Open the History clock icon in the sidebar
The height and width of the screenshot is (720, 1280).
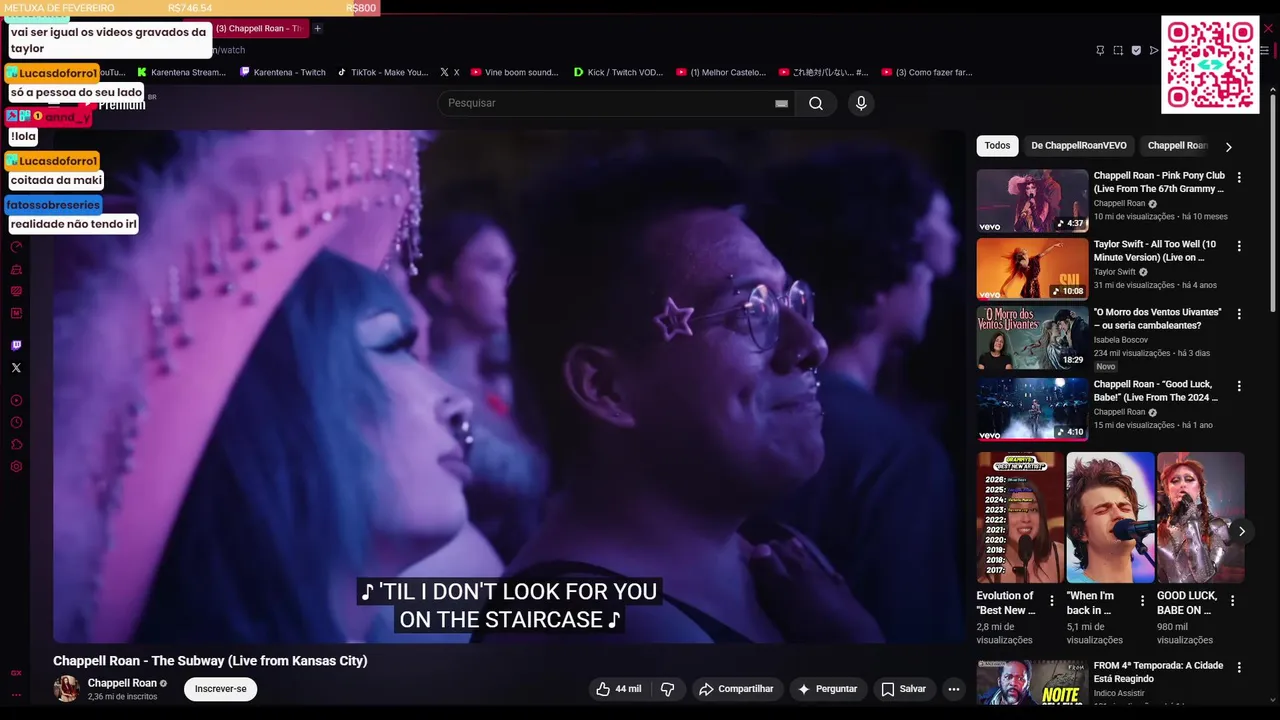coord(16,422)
